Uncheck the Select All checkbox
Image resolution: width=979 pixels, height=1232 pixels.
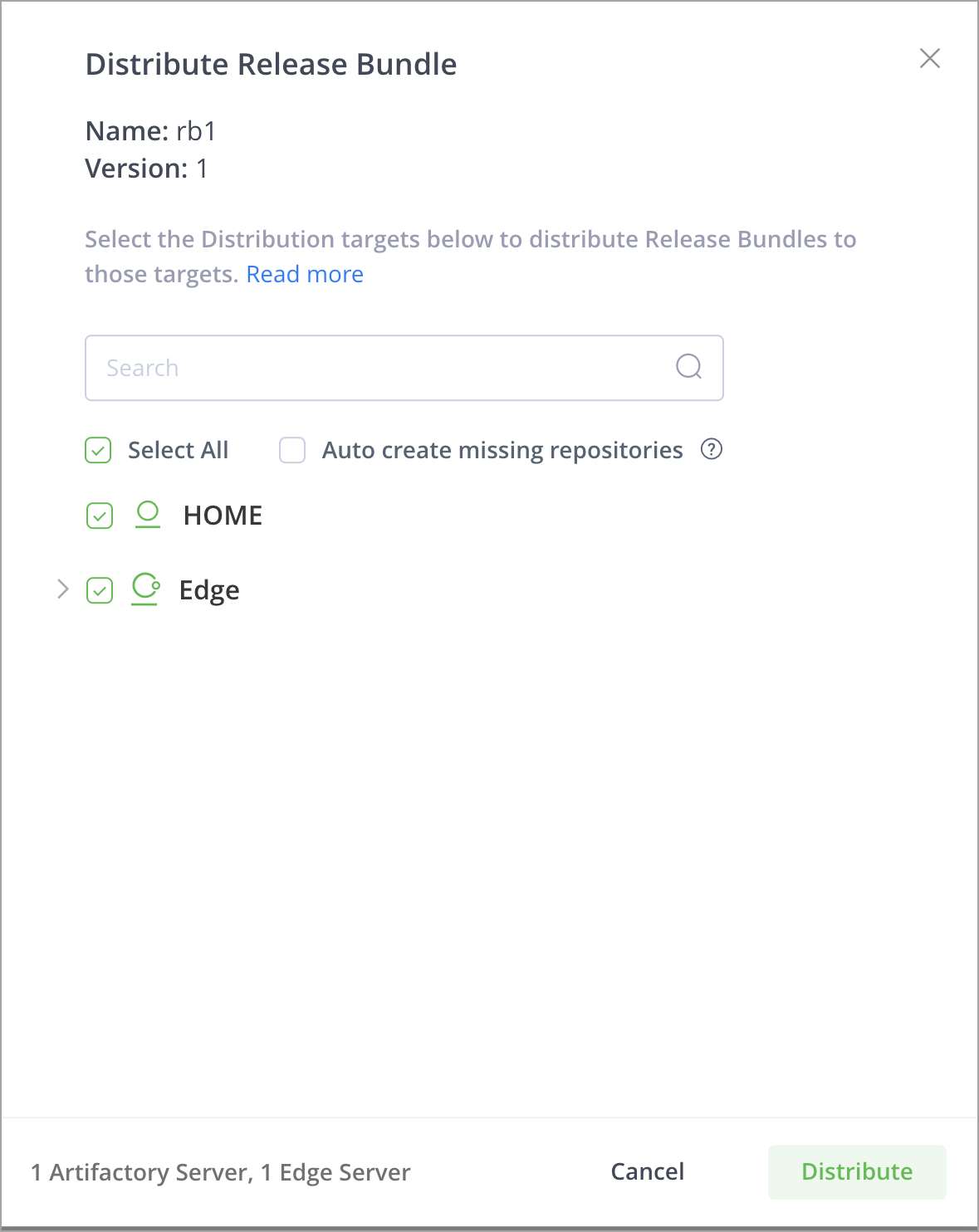coord(98,450)
